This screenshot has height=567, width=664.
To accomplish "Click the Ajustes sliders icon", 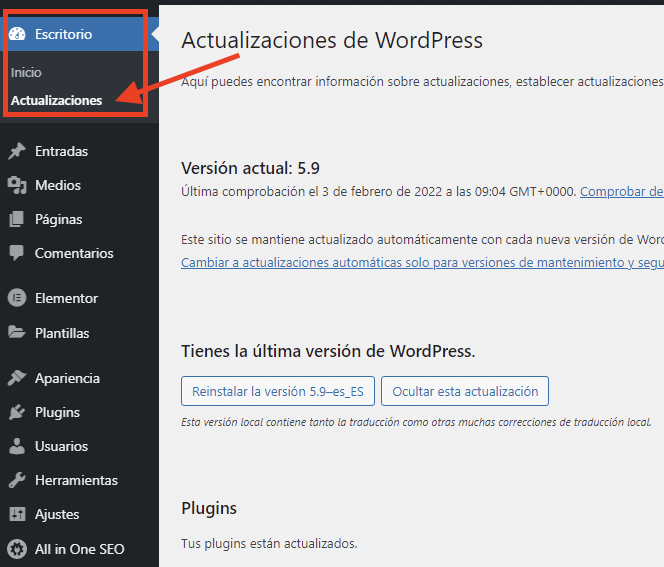I will pos(17,514).
